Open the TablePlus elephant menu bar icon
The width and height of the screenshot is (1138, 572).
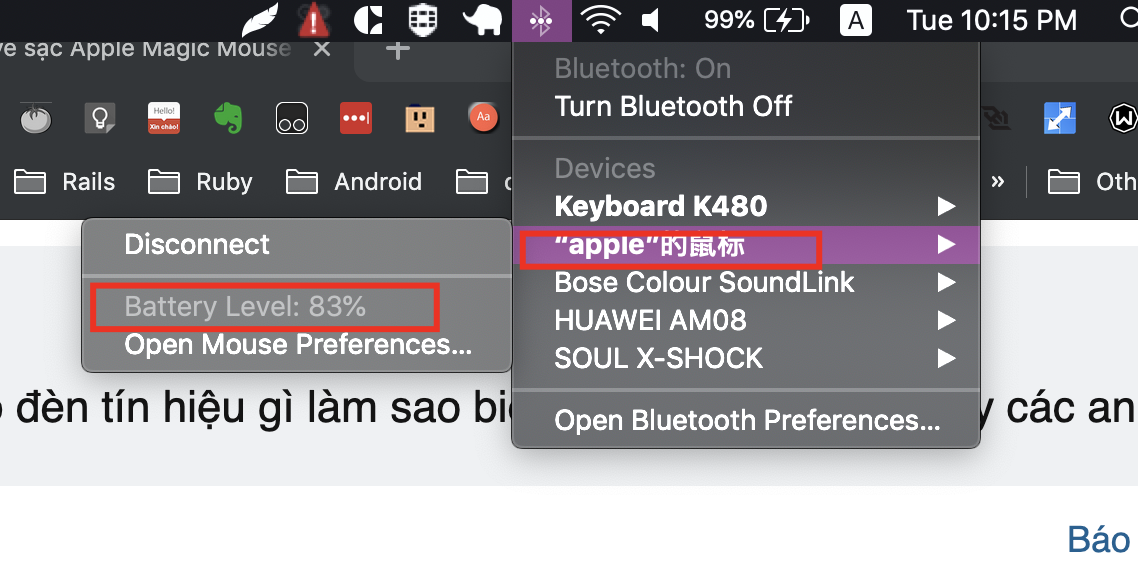pos(483,20)
